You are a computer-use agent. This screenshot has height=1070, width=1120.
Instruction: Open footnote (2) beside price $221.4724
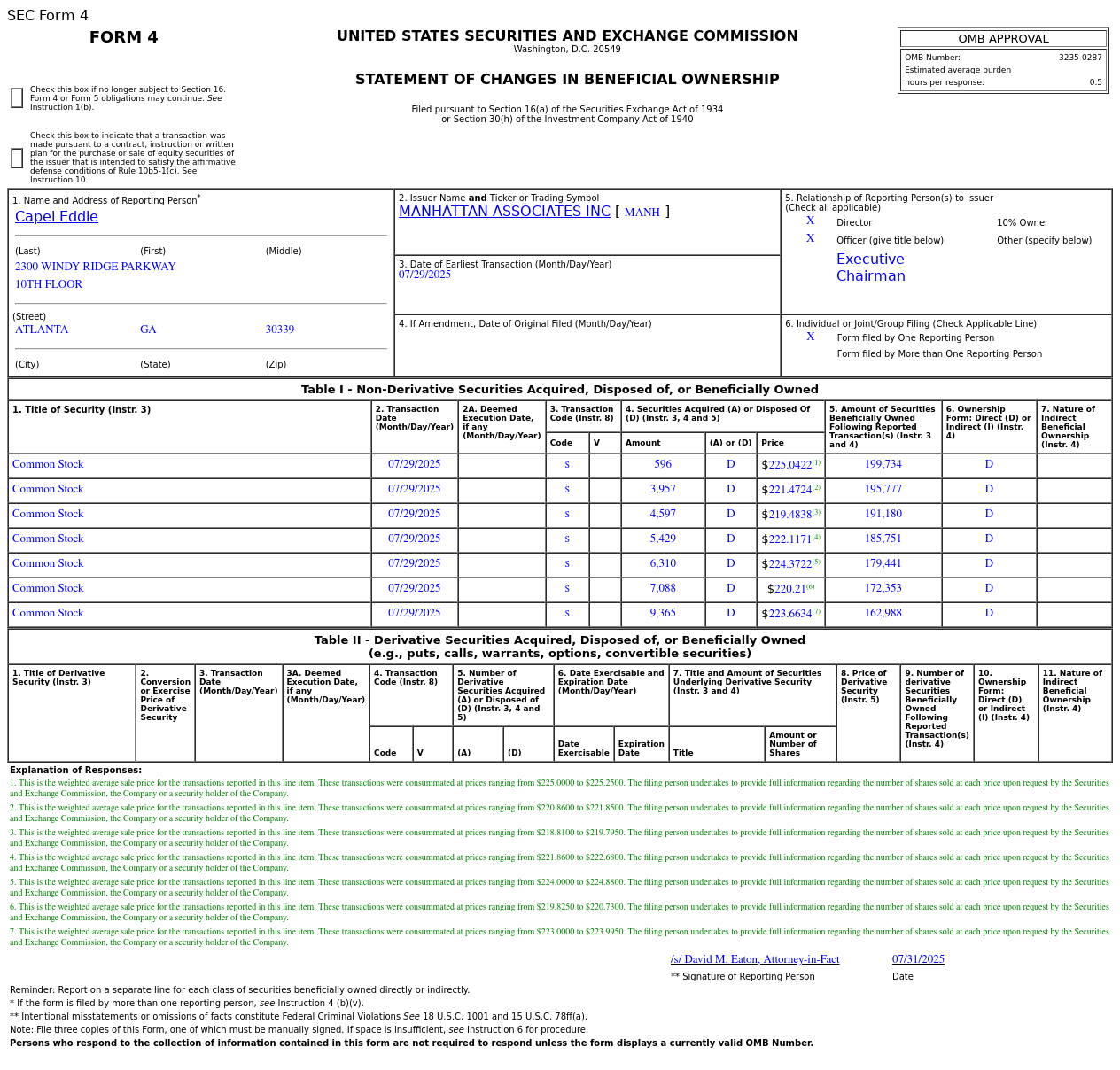click(x=816, y=488)
